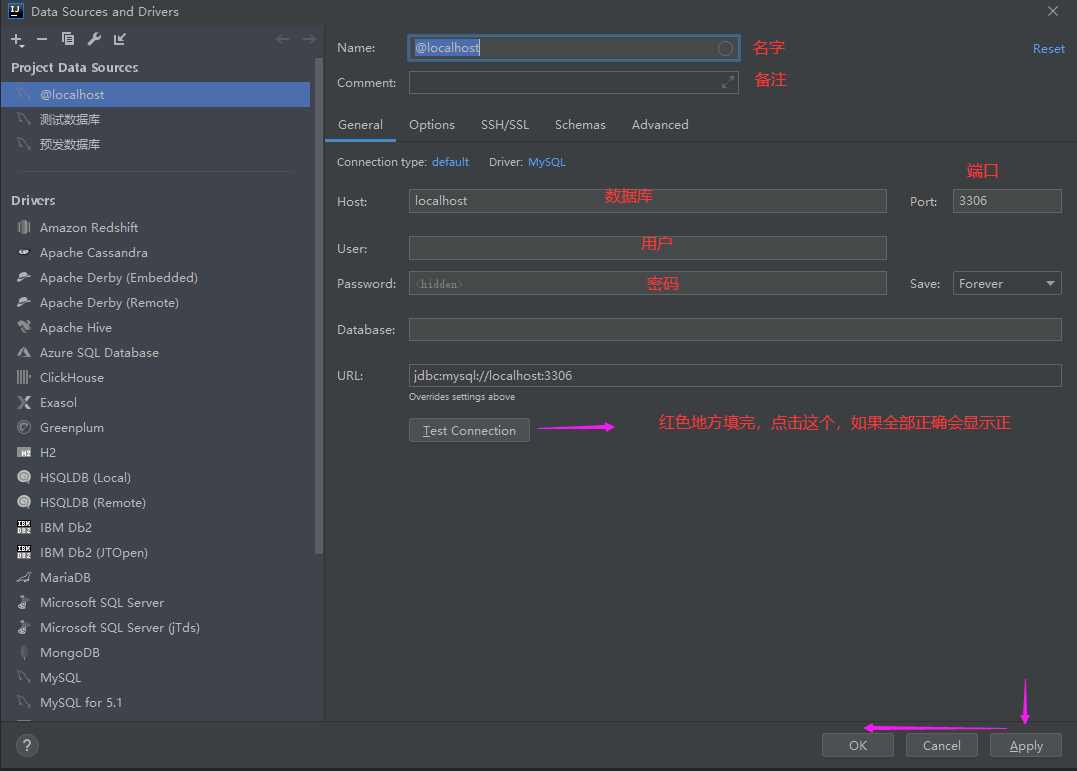Remove selected data source with minus icon
Image resolution: width=1077 pixels, height=771 pixels.
tap(42, 39)
